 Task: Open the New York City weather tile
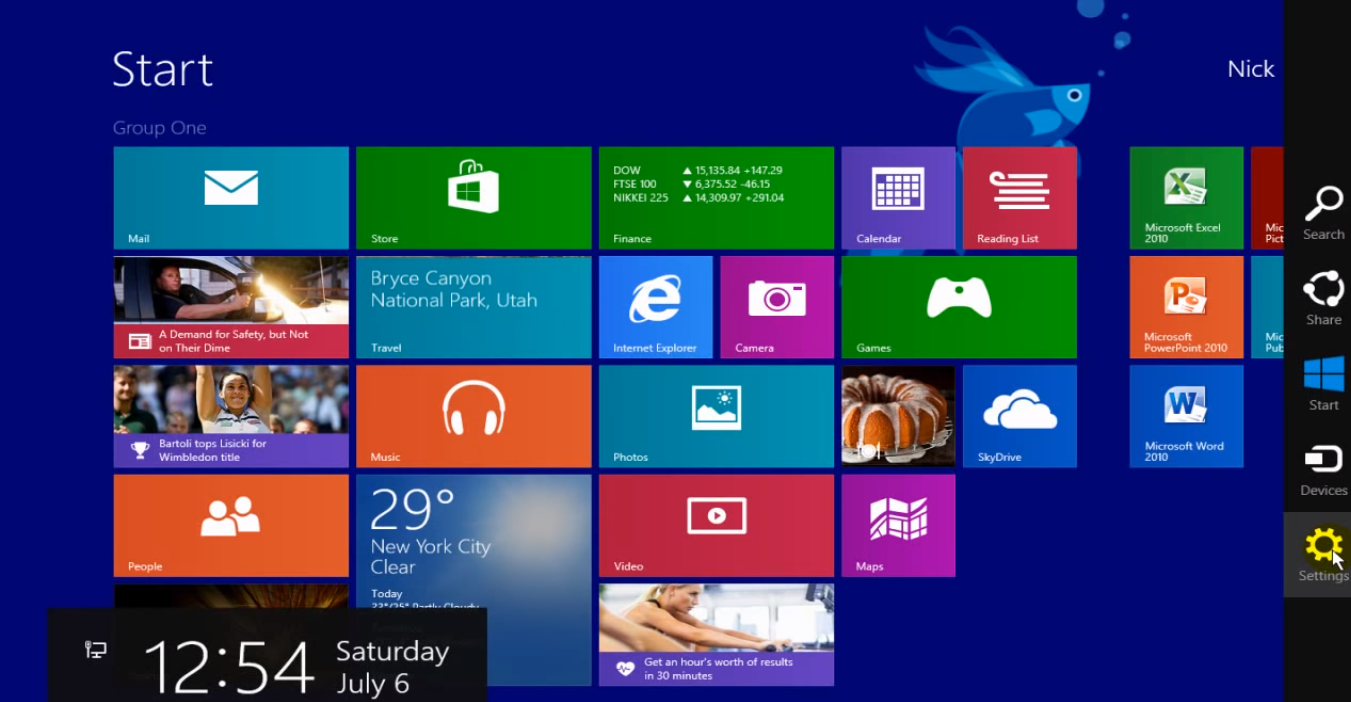[x=473, y=540]
